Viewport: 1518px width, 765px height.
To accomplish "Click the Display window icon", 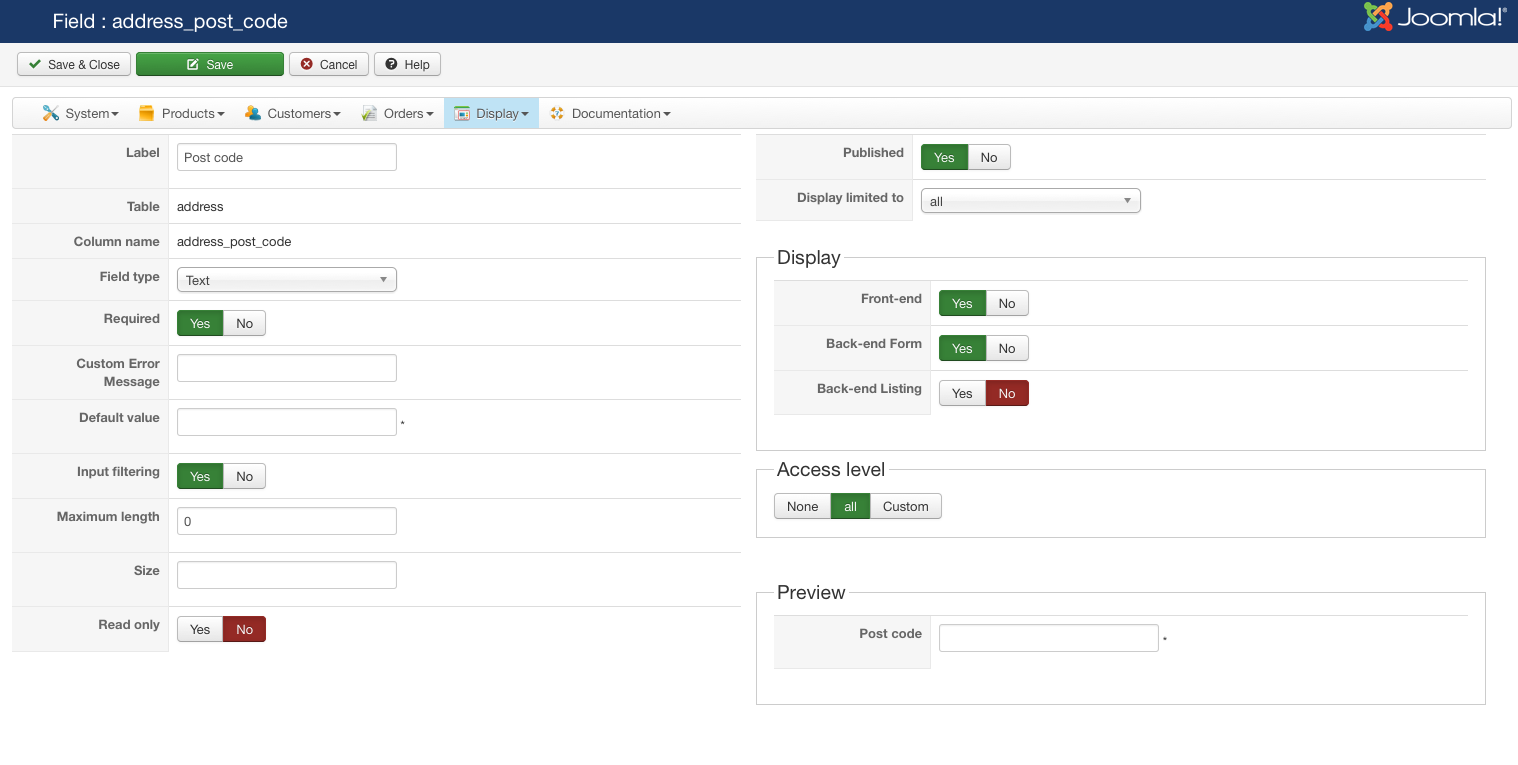I will click(x=462, y=113).
